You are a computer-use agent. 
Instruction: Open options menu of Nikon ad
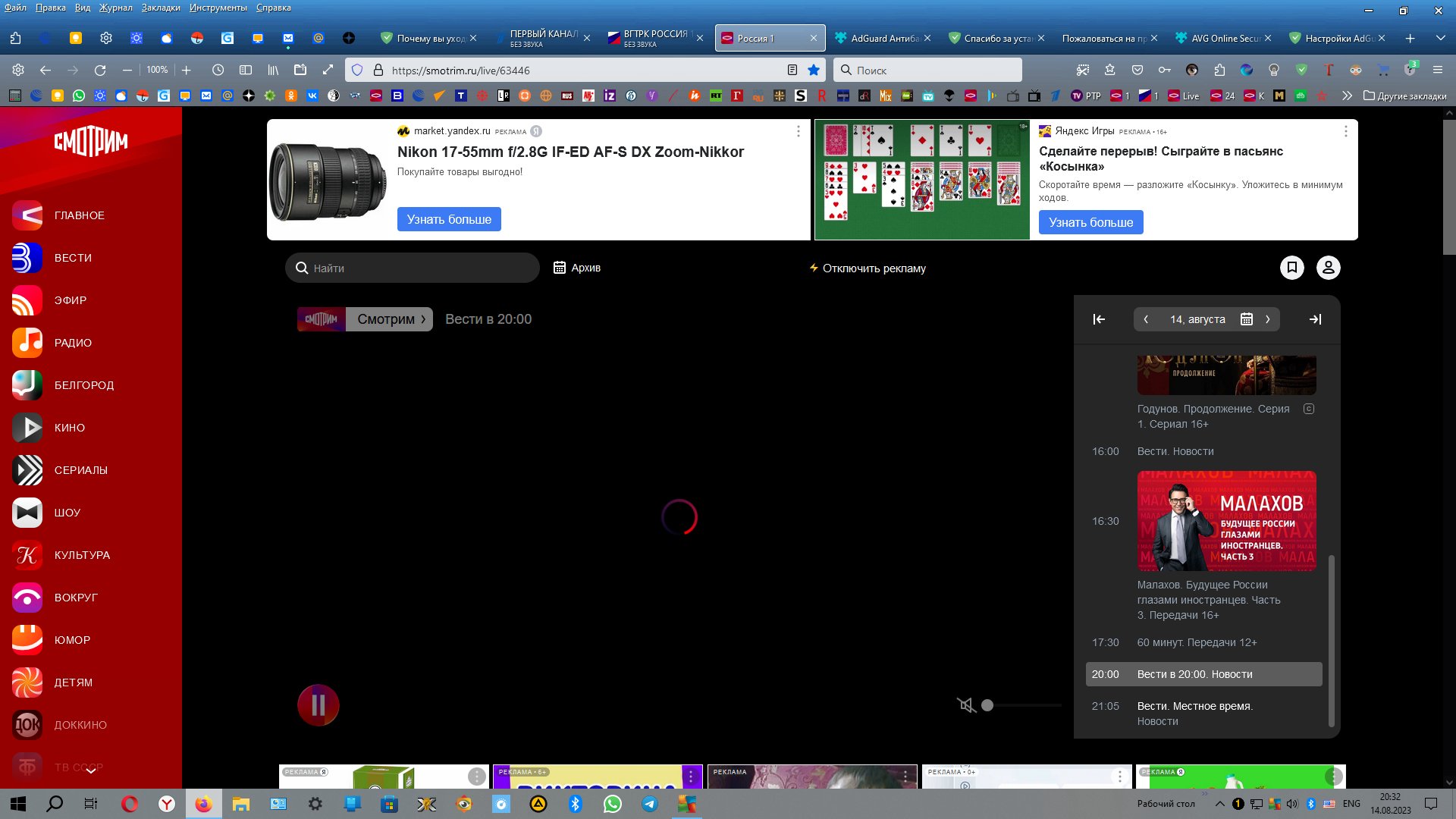click(798, 131)
